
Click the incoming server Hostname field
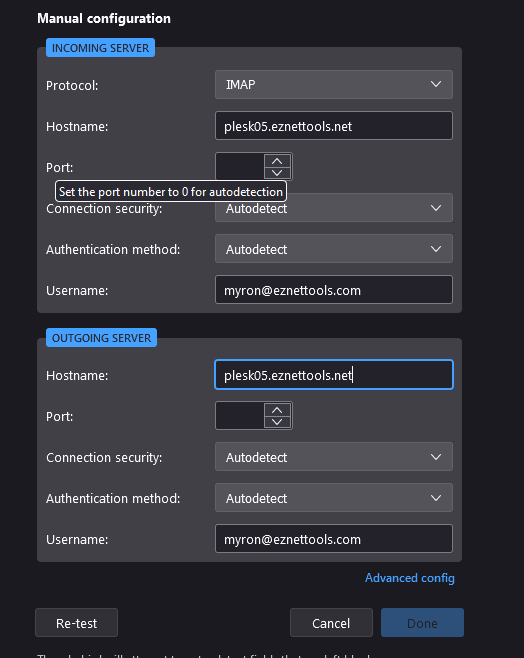click(334, 125)
